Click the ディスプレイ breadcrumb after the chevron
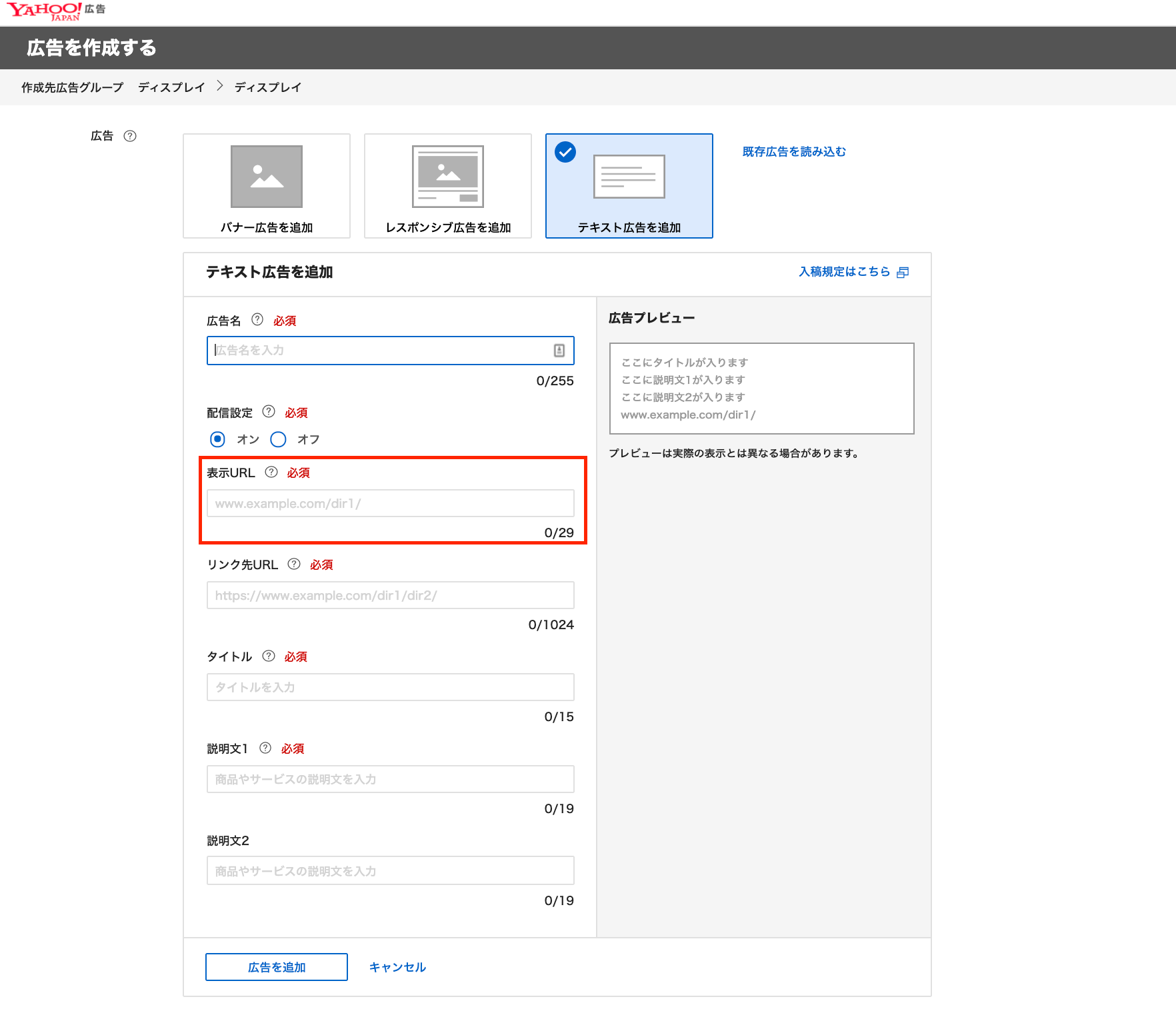 [268, 87]
